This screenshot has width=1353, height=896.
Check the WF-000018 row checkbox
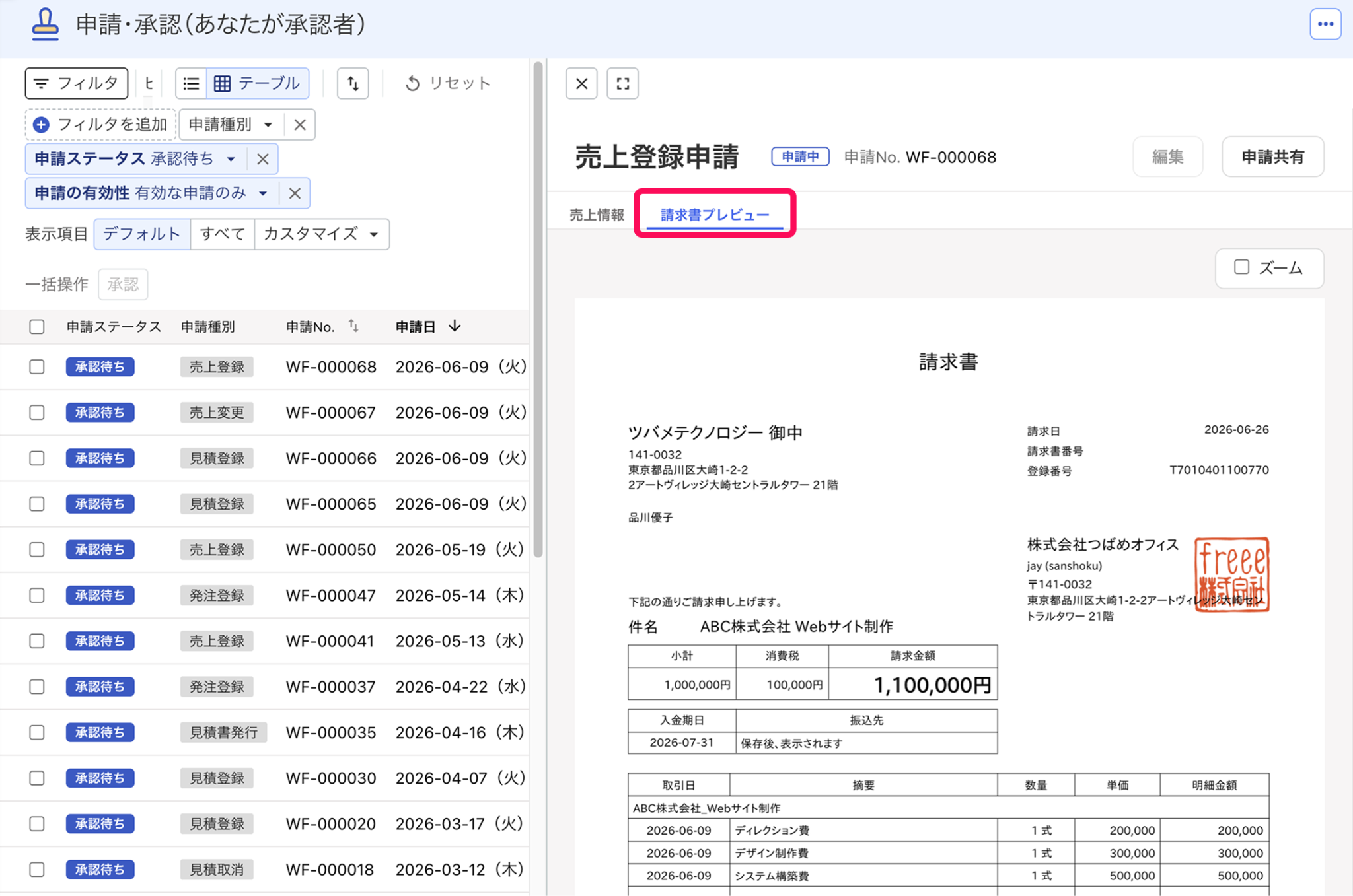pos(37,870)
